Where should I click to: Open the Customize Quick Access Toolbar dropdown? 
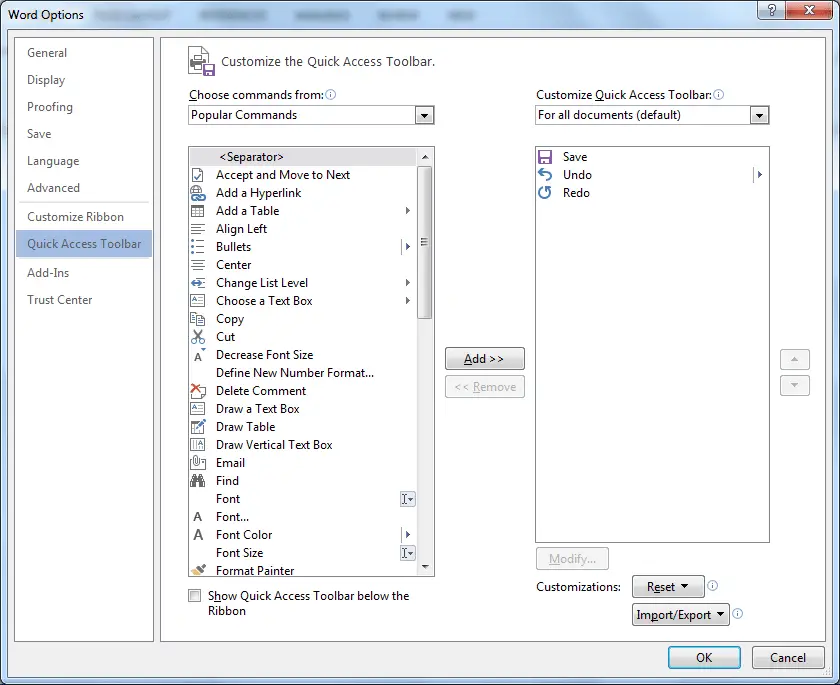click(759, 115)
